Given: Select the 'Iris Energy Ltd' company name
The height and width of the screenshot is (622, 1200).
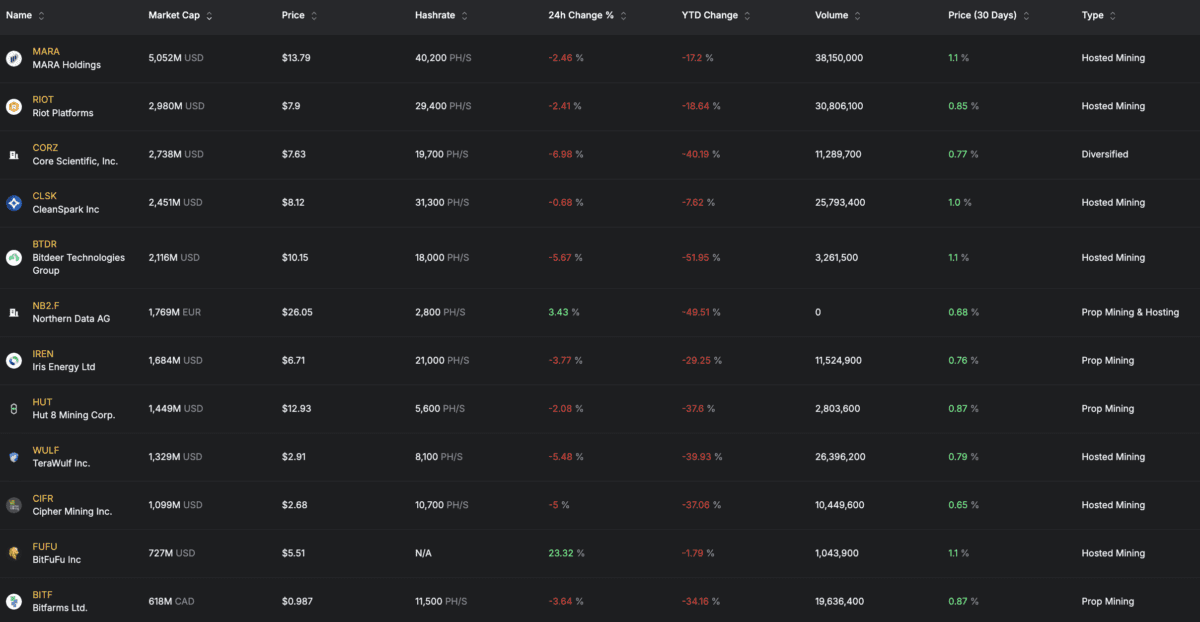Looking at the screenshot, I should (65, 367).
